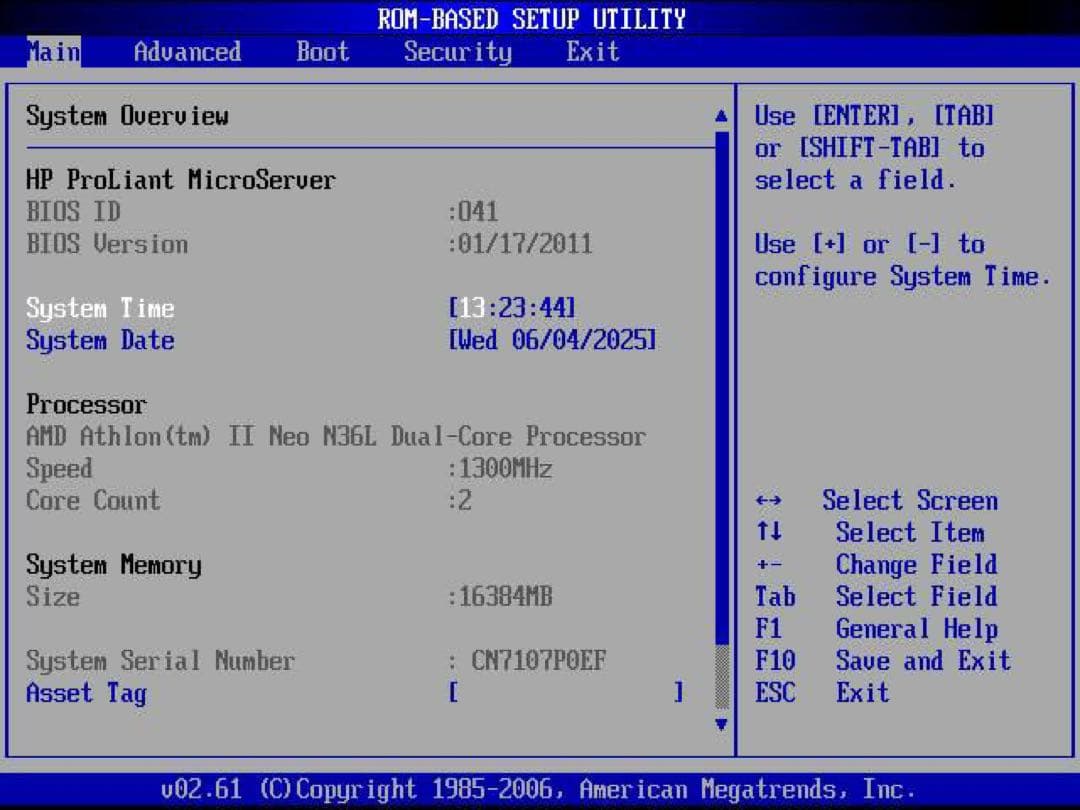Select the System Time field
Screen dimensions: 1080x810
[x=100, y=308]
